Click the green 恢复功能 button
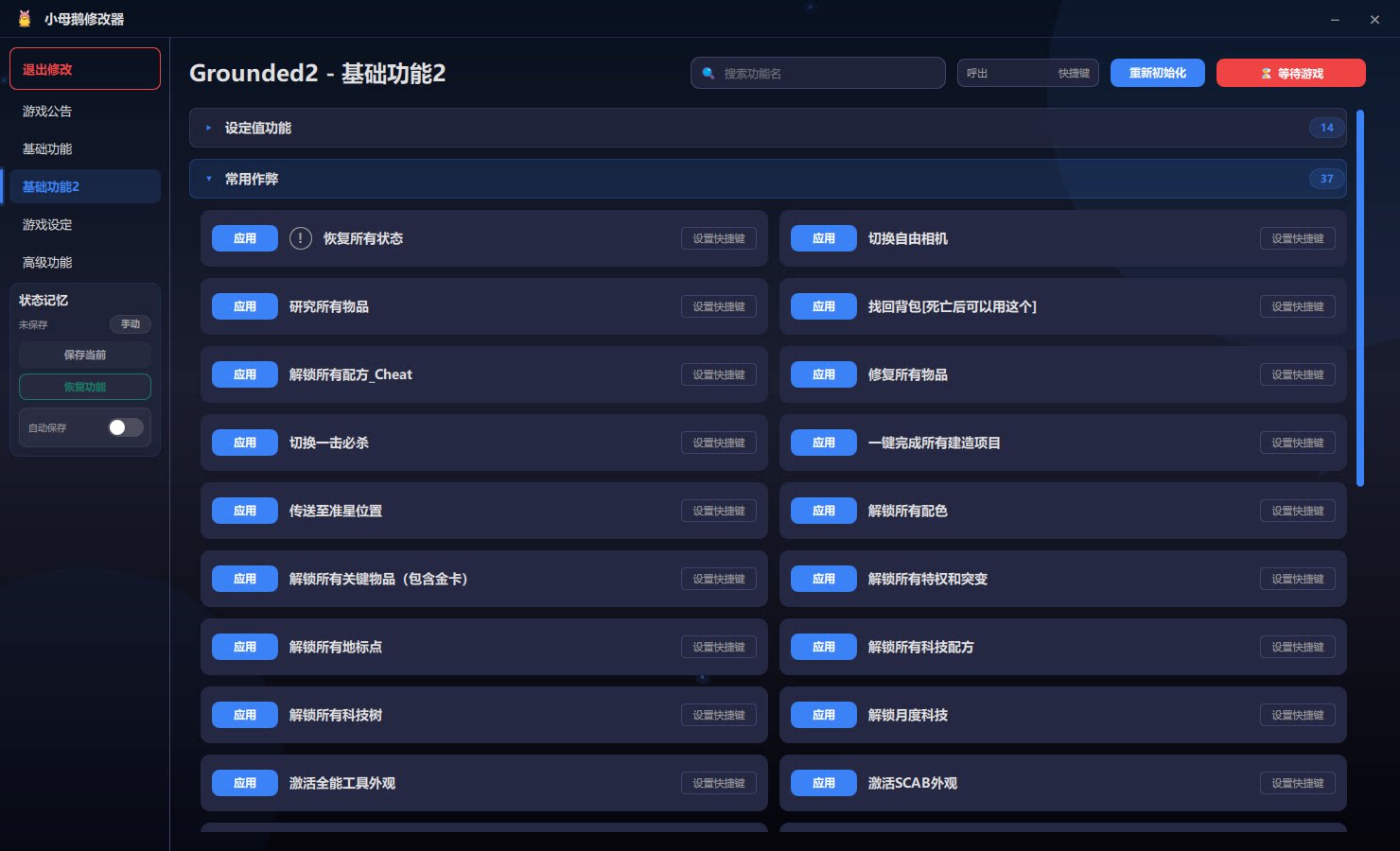Viewport: 1400px width, 851px height. point(85,387)
